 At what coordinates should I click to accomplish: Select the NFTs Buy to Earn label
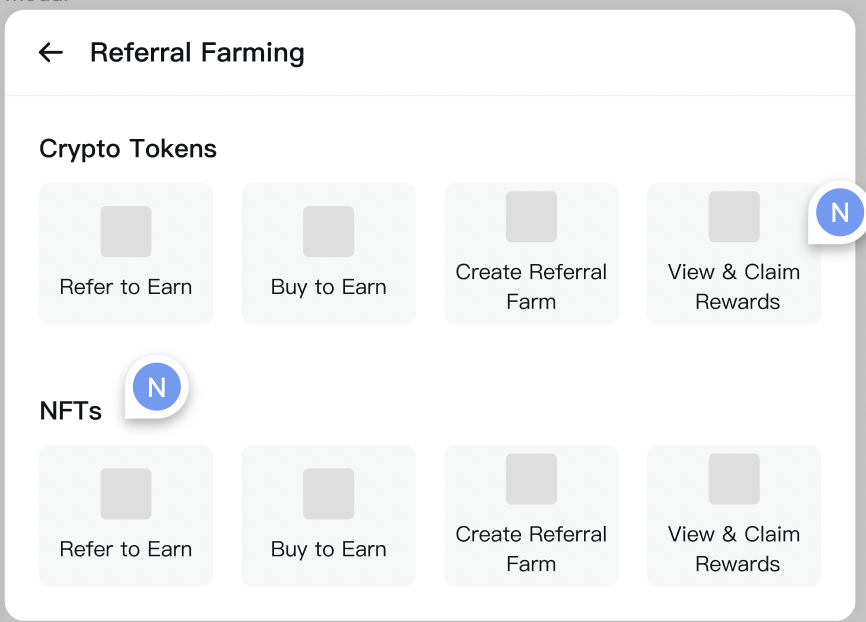329,549
